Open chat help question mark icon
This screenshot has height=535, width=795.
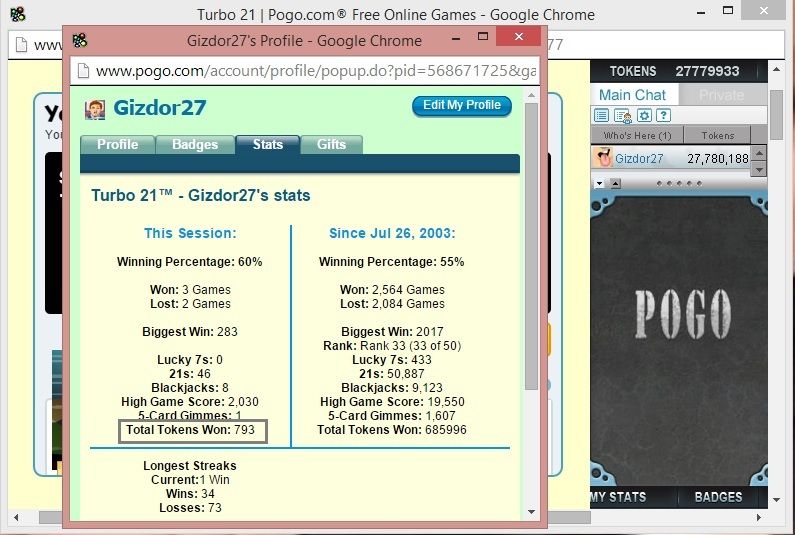click(x=663, y=116)
